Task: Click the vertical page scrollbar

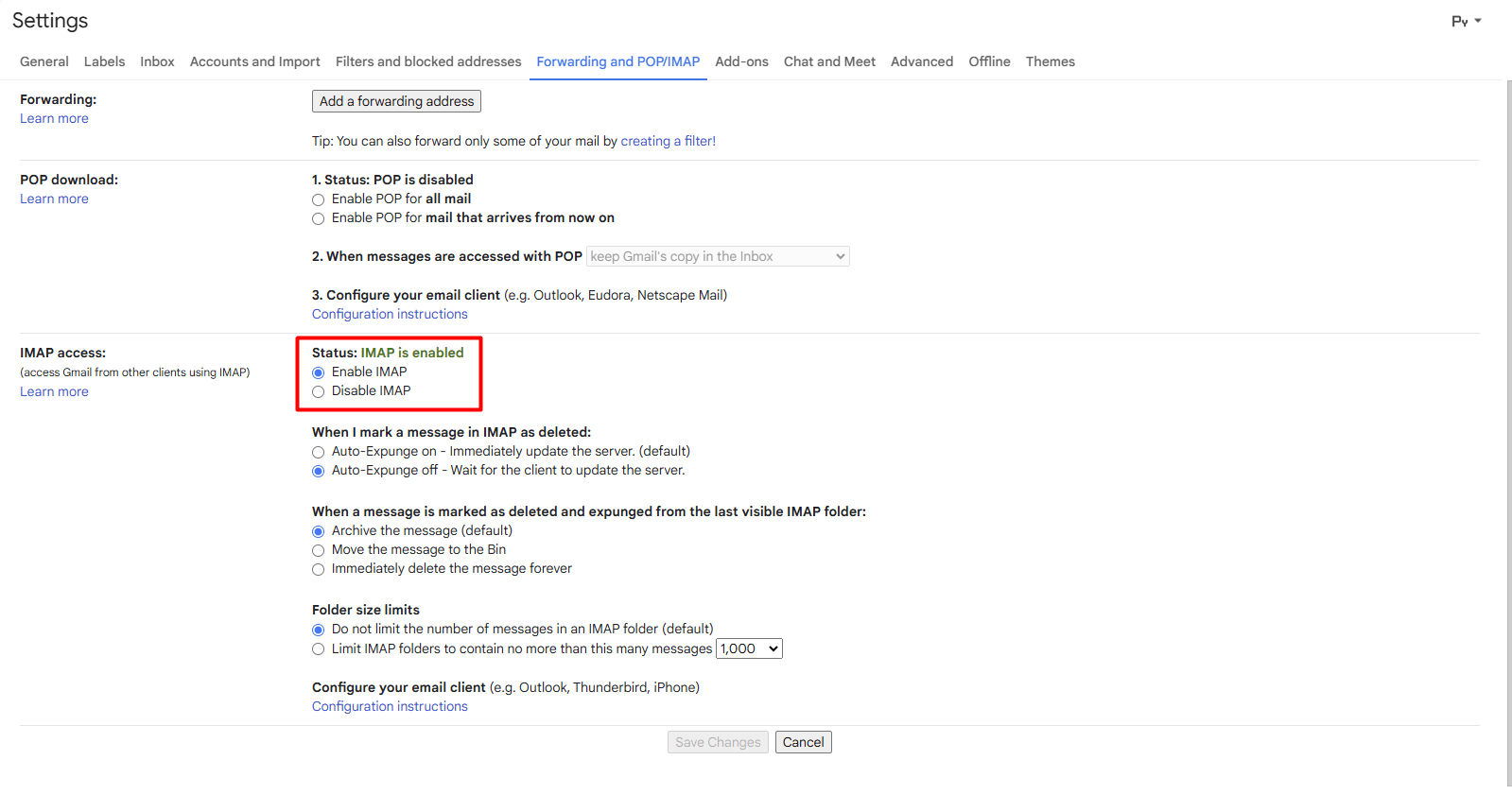Action: pos(1508,433)
